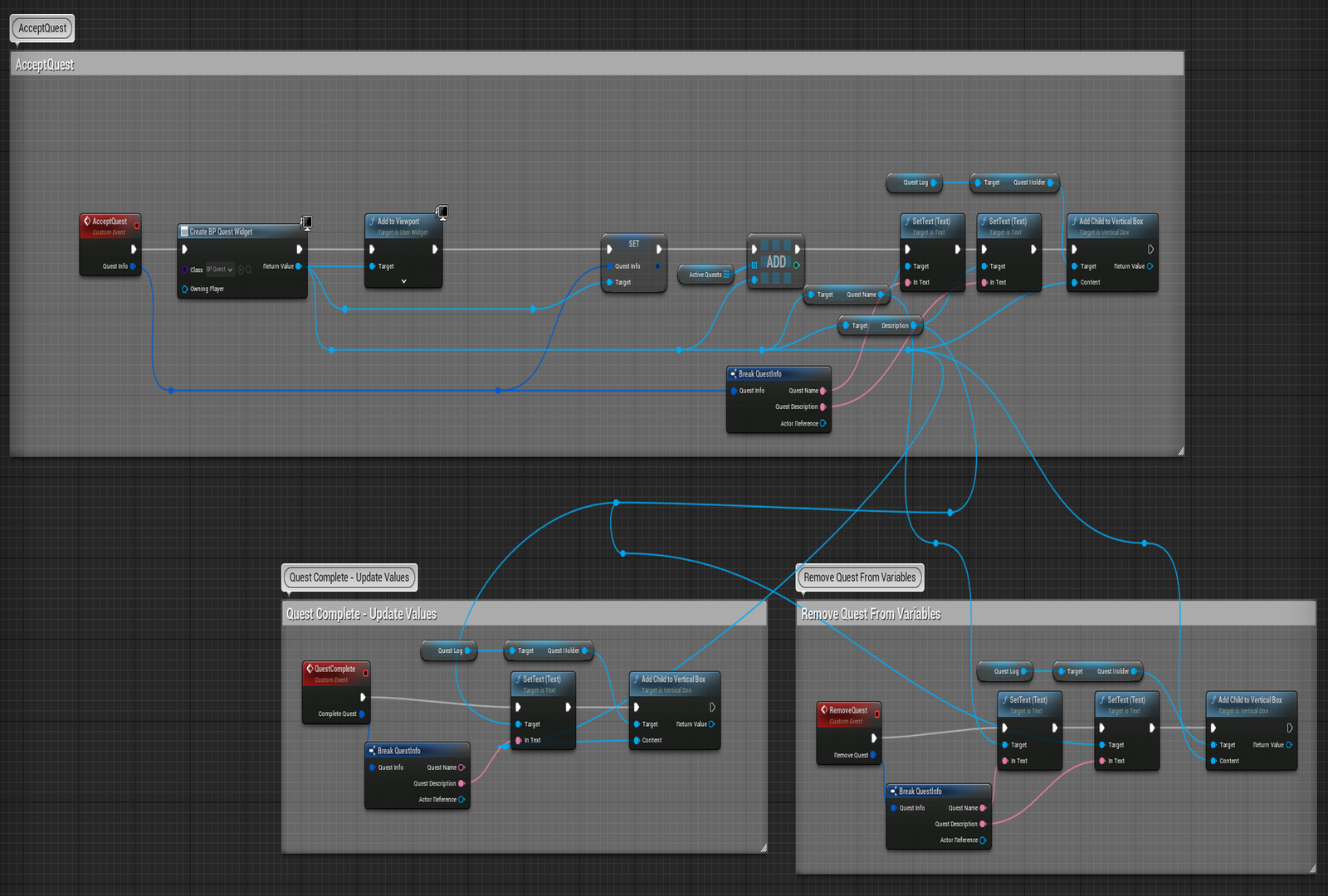1328x896 pixels.
Task: Click the Remove Quest From Variables comment bubble
Action: point(859,577)
